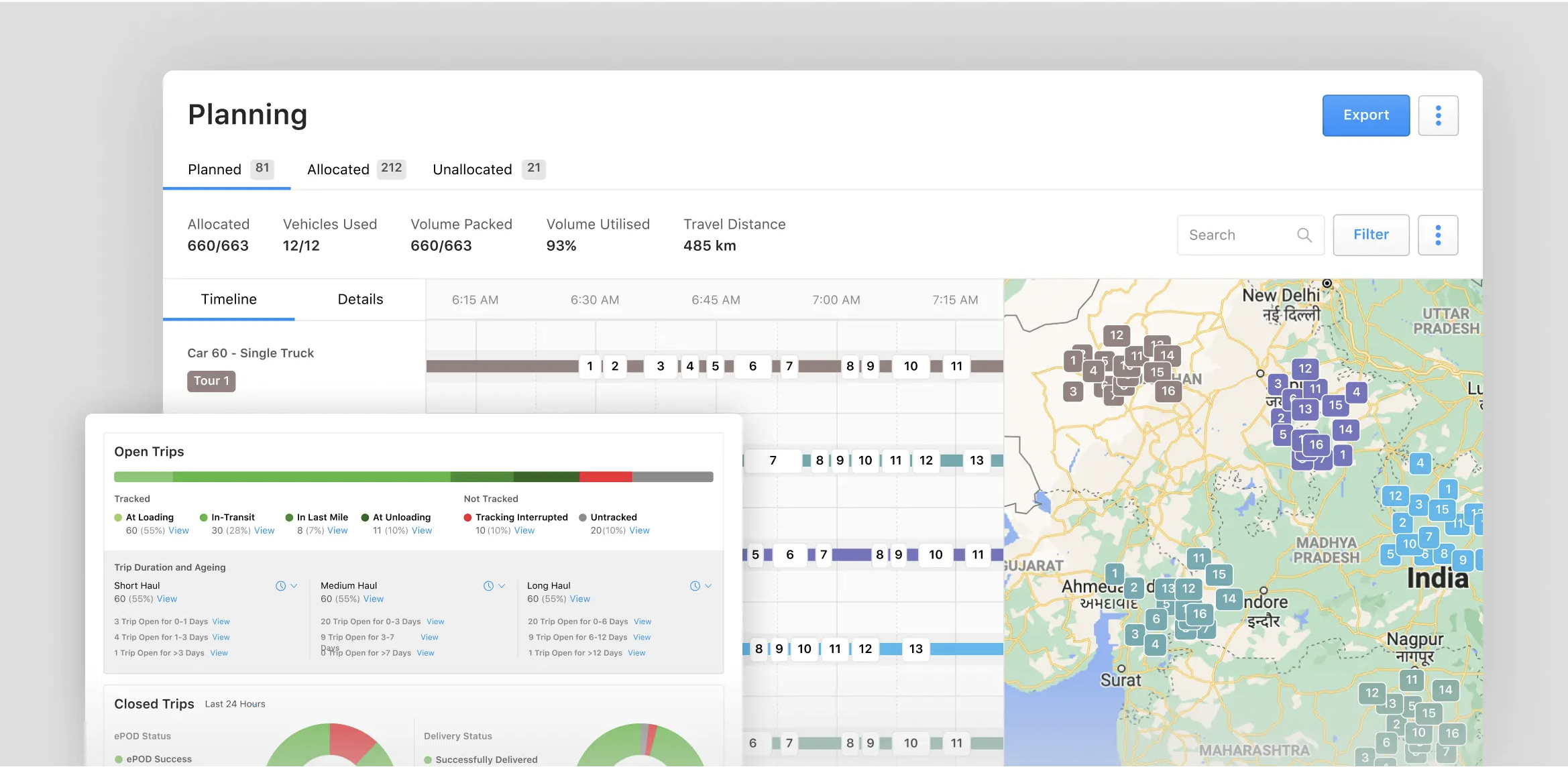Open the Filter panel

tap(1371, 235)
